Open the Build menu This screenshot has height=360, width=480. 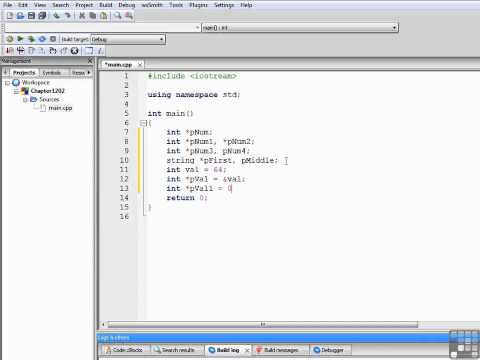click(106, 5)
